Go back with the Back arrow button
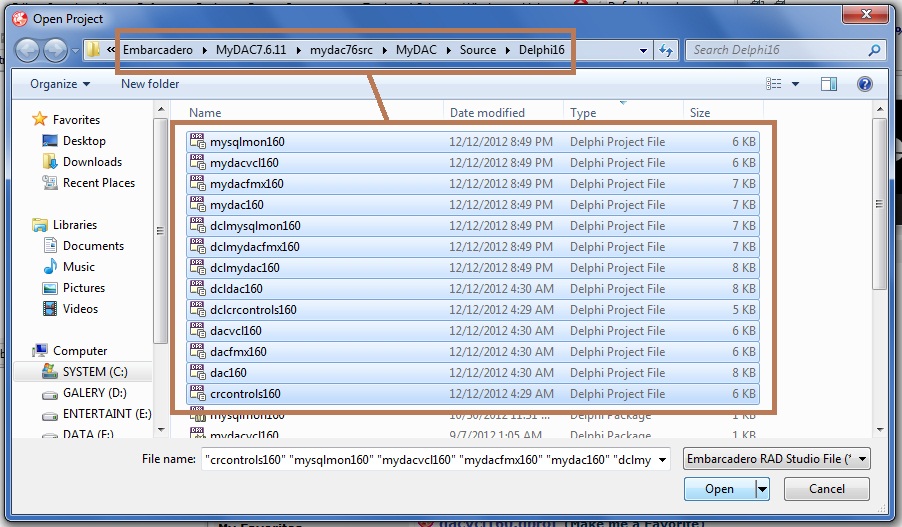 (x=27, y=51)
